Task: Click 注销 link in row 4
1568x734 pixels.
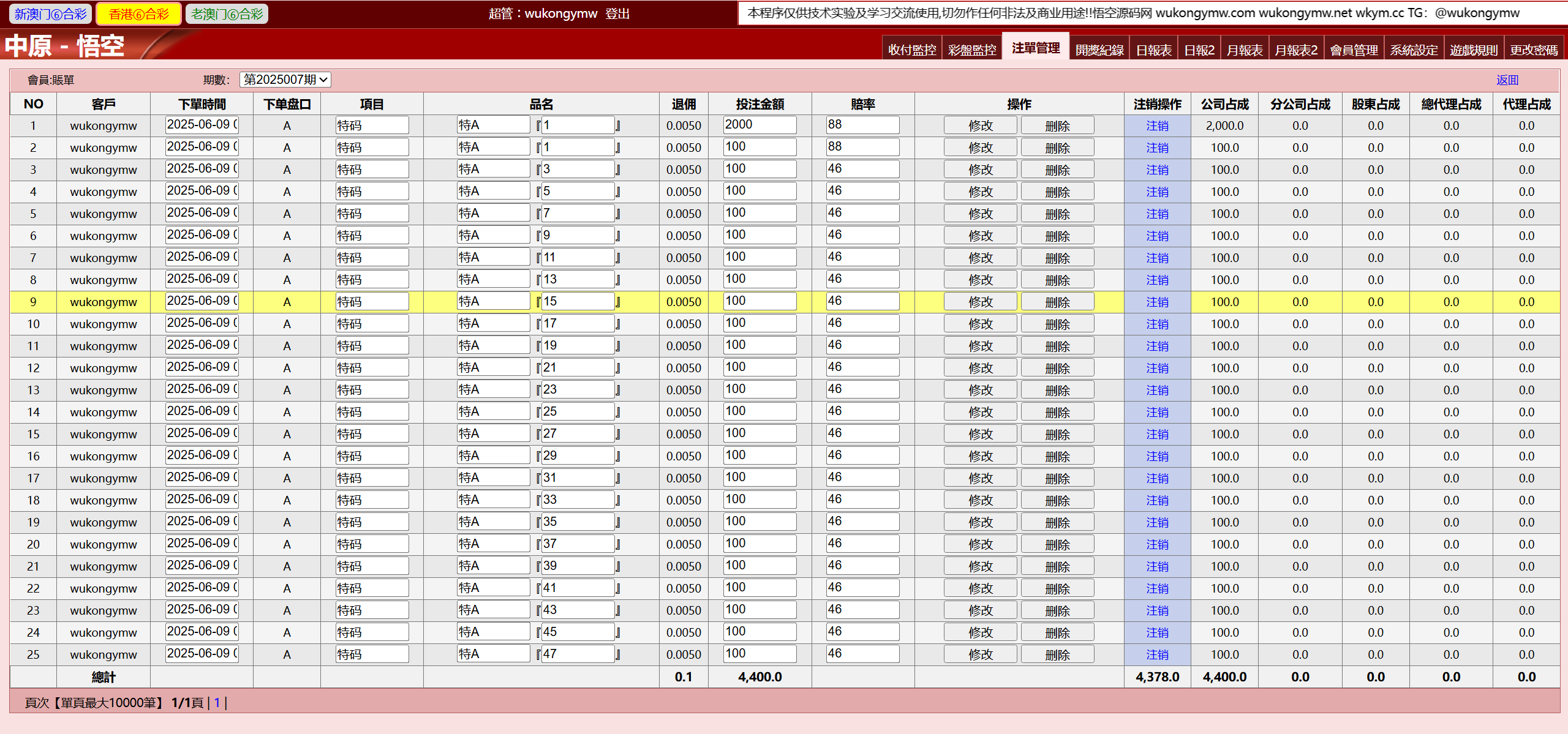Action: click(x=1157, y=192)
